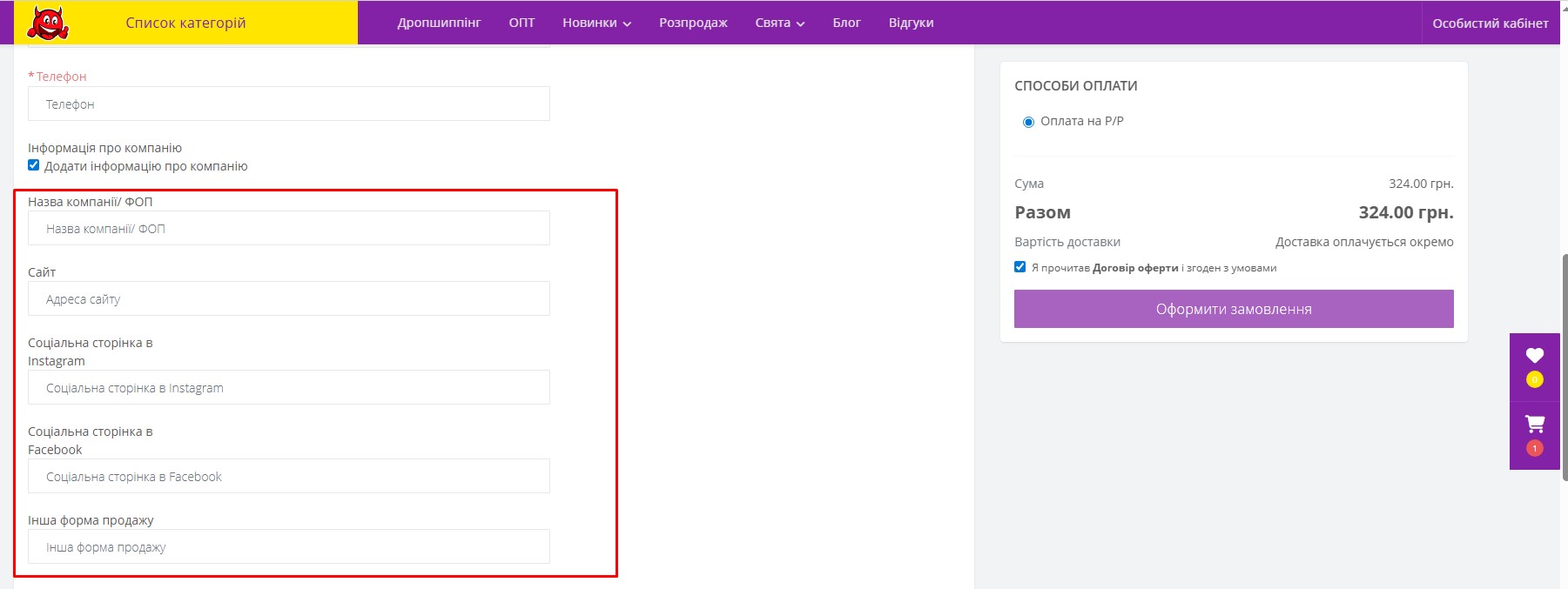Focus the Телефон input field
Viewport: 1568px width, 589px height.
(x=288, y=104)
